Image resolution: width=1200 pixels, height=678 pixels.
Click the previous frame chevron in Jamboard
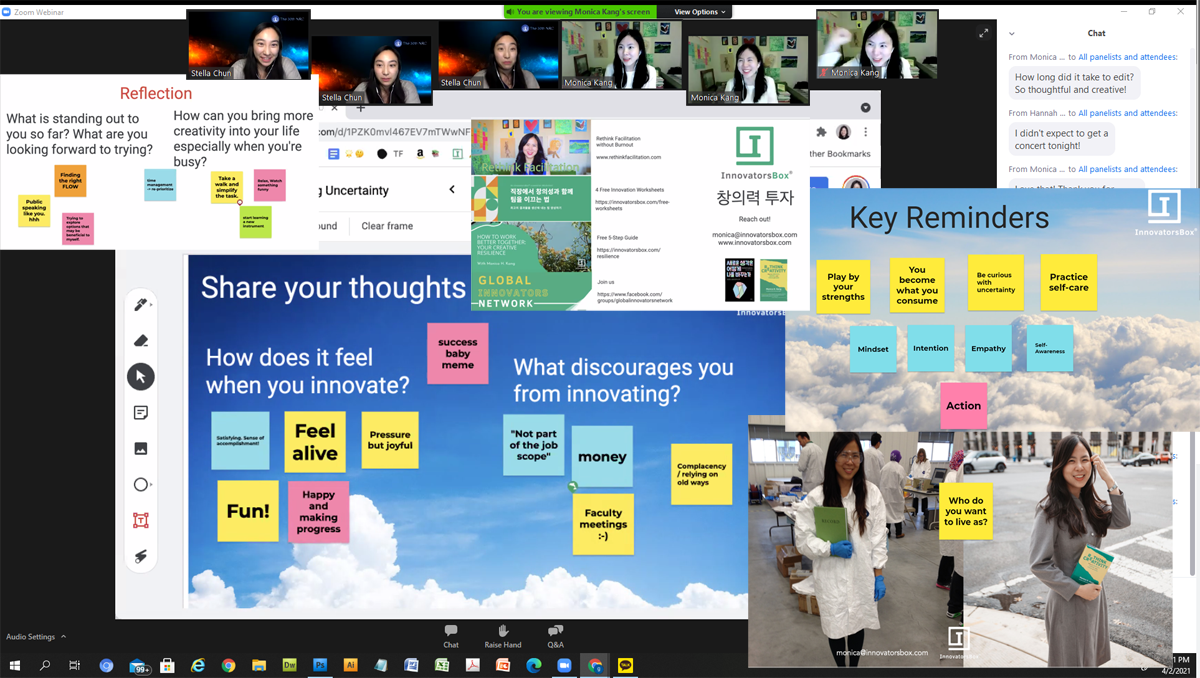tap(452, 190)
